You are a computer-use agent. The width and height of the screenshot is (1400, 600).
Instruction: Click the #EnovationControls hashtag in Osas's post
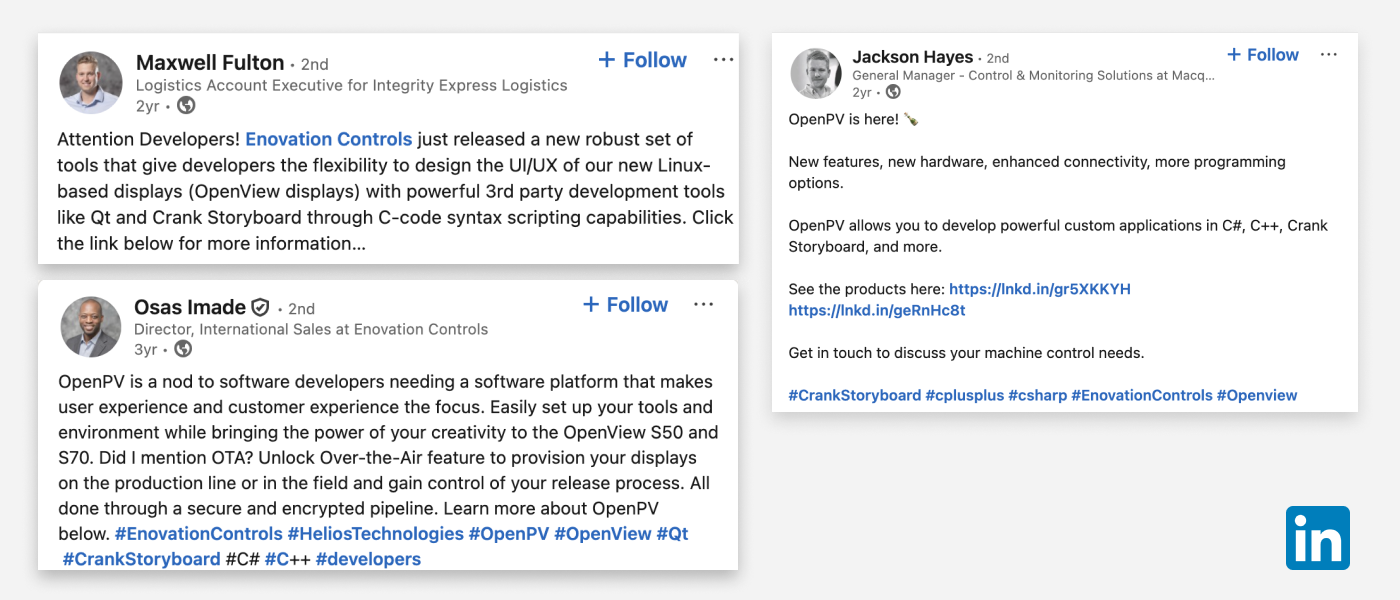pos(199,534)
